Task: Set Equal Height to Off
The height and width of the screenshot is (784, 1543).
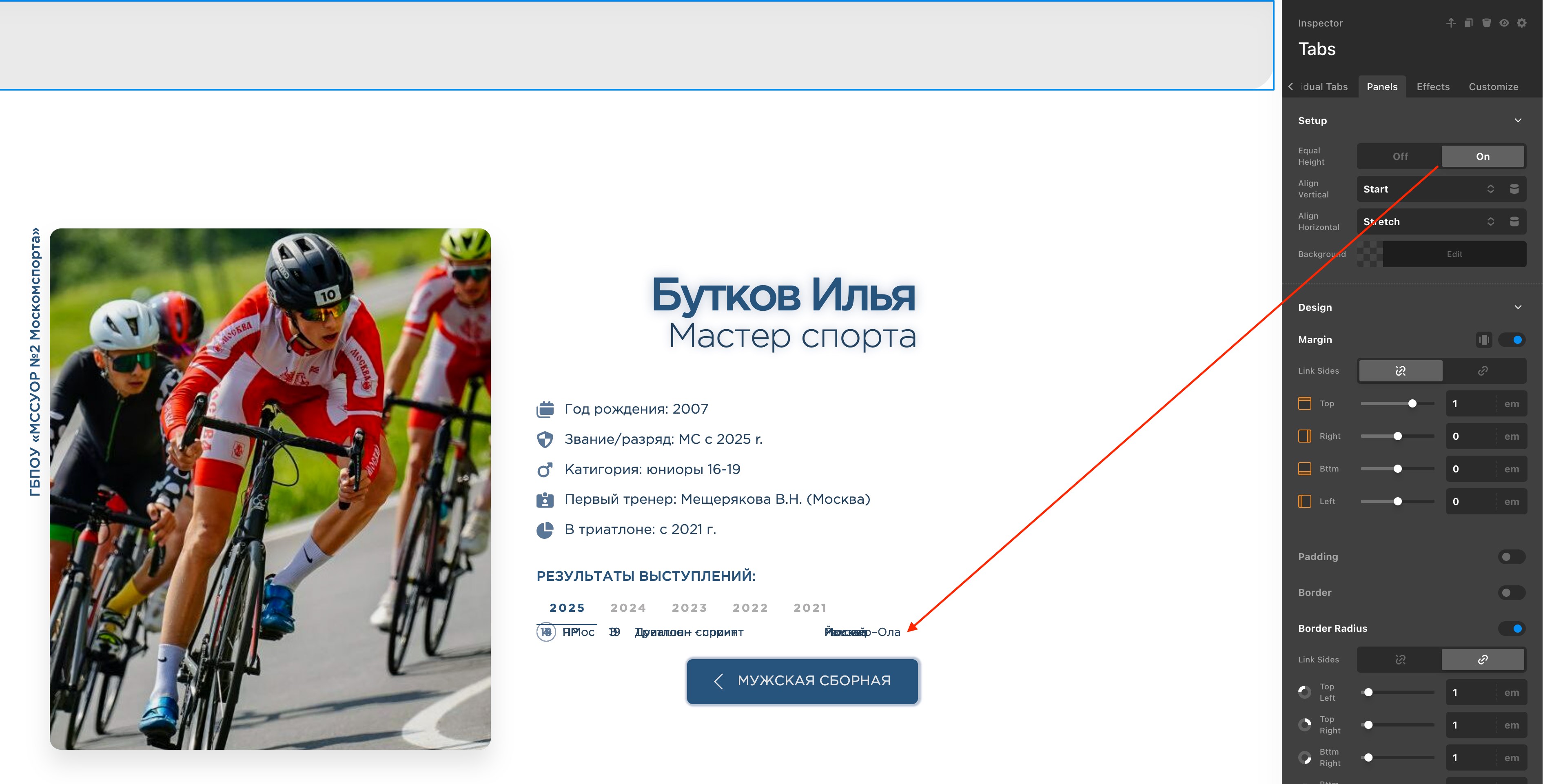Action: [1400, 156]
